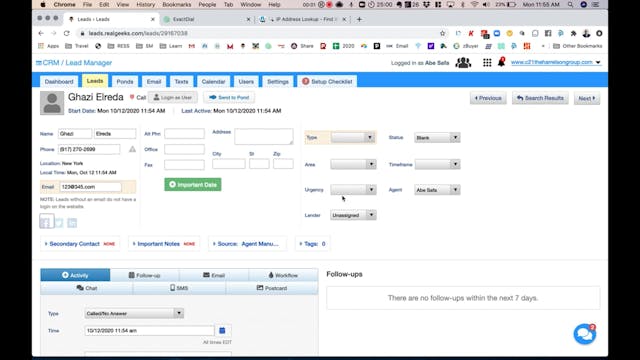Open the apps grid icon

tap(487, 62)
